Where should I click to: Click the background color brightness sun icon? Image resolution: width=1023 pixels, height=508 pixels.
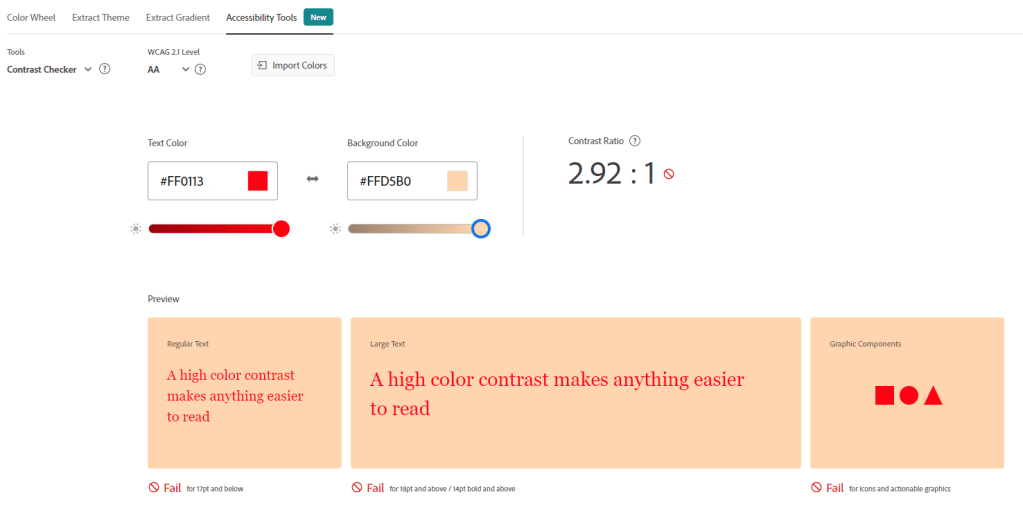click(335, 229)
